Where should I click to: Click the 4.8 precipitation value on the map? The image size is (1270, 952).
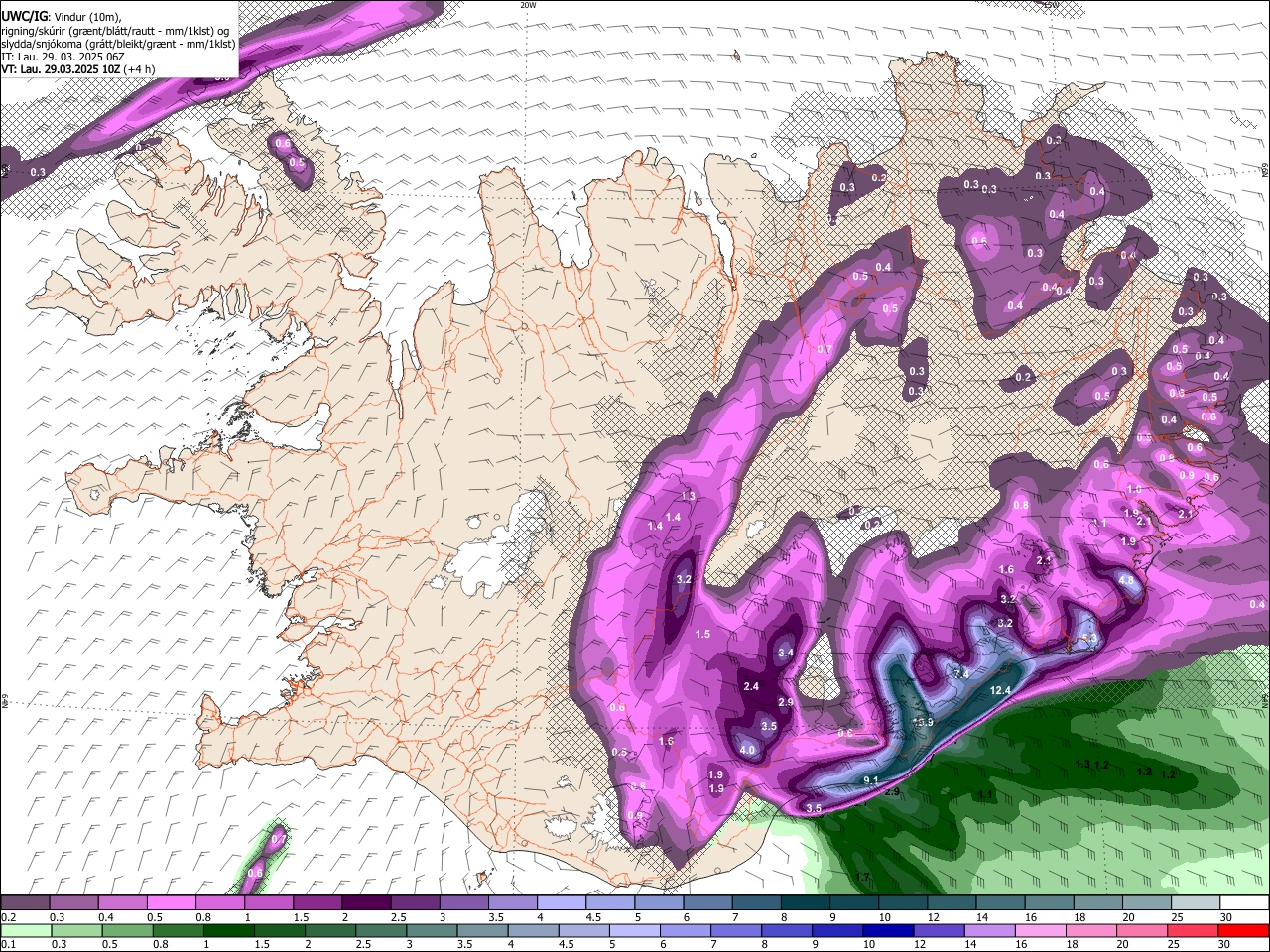pyautogui.click(x=1126, y=580)
